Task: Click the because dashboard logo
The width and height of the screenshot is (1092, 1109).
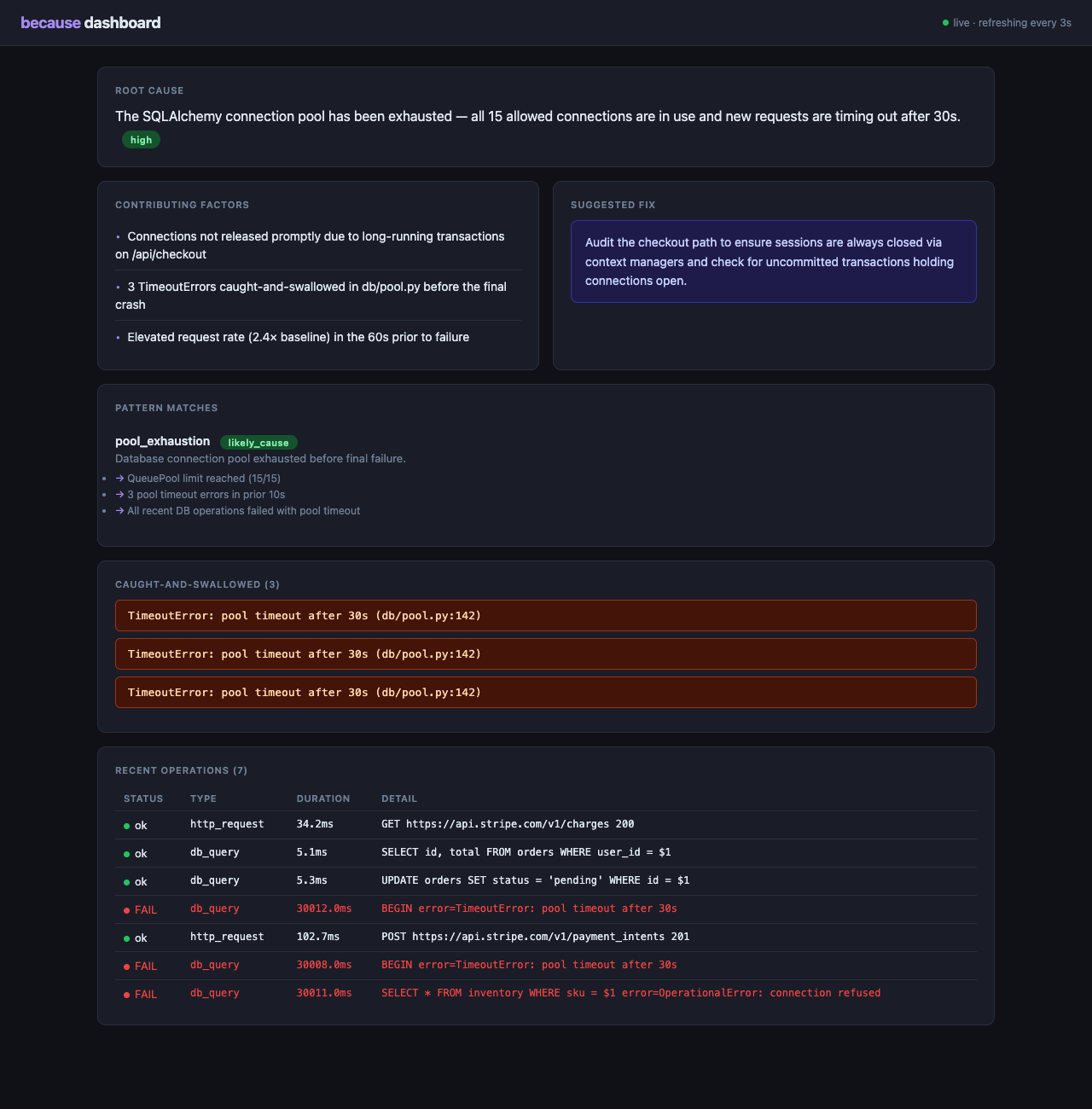Action: click(90, 23)
